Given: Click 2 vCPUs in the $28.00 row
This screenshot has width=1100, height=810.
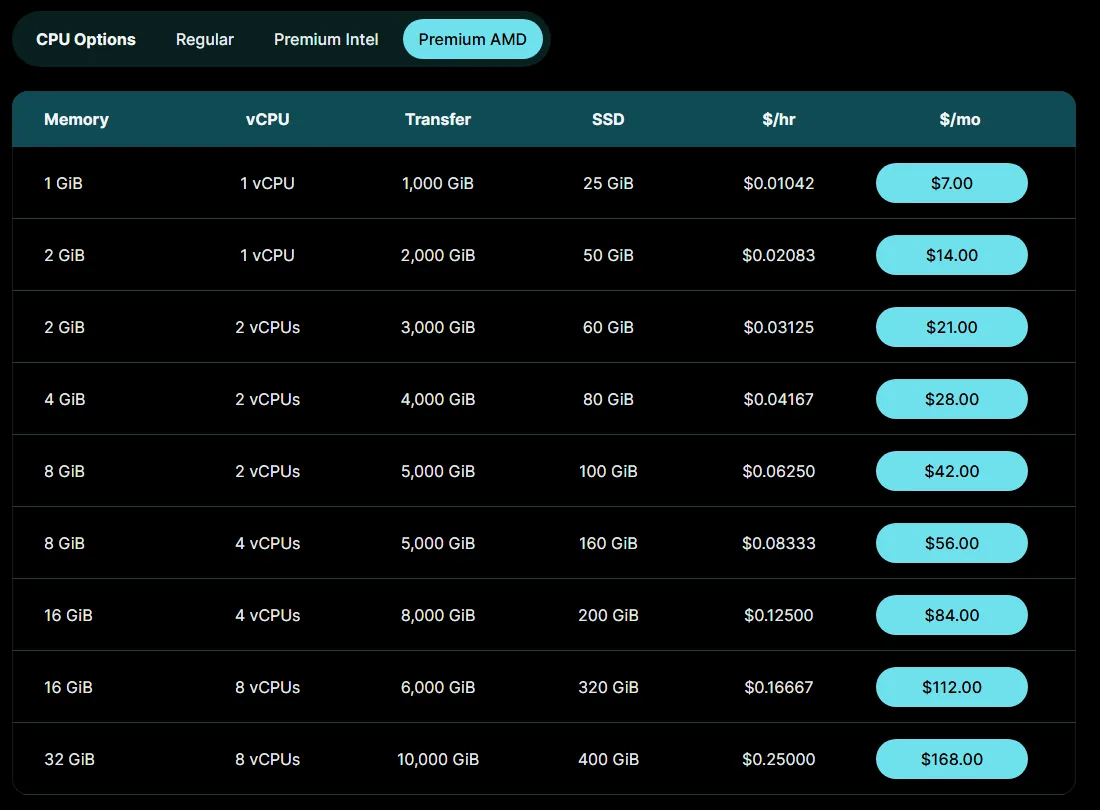Looking at the screenshot, I should point(267,399).
